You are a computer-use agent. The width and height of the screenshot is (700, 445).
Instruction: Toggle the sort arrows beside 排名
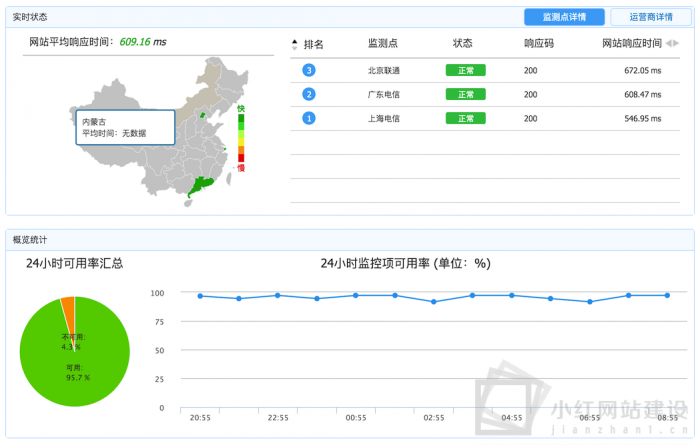pos(294,44)
